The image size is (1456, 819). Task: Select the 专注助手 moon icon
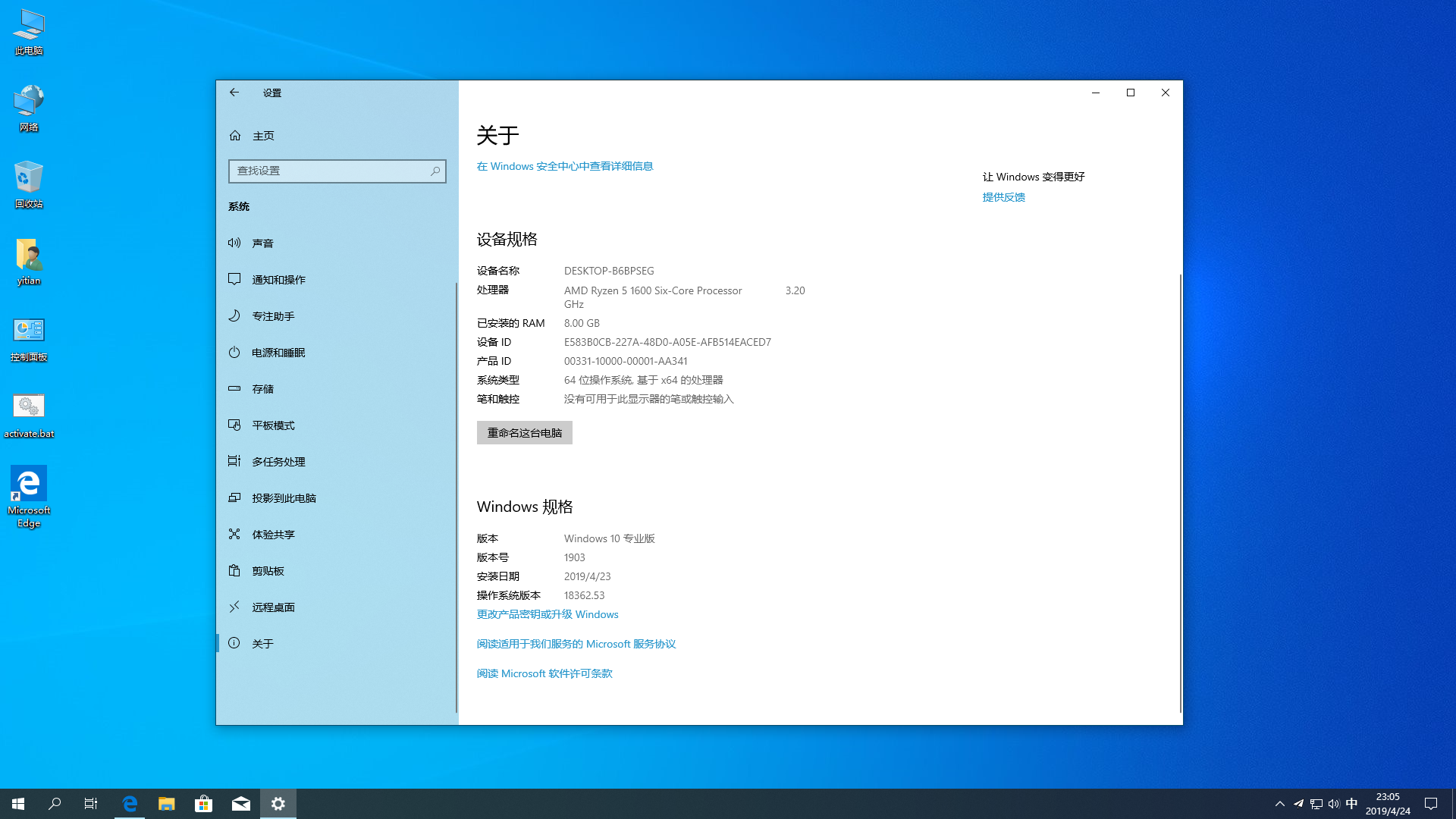pyautogui.click(x=234, y=315)
